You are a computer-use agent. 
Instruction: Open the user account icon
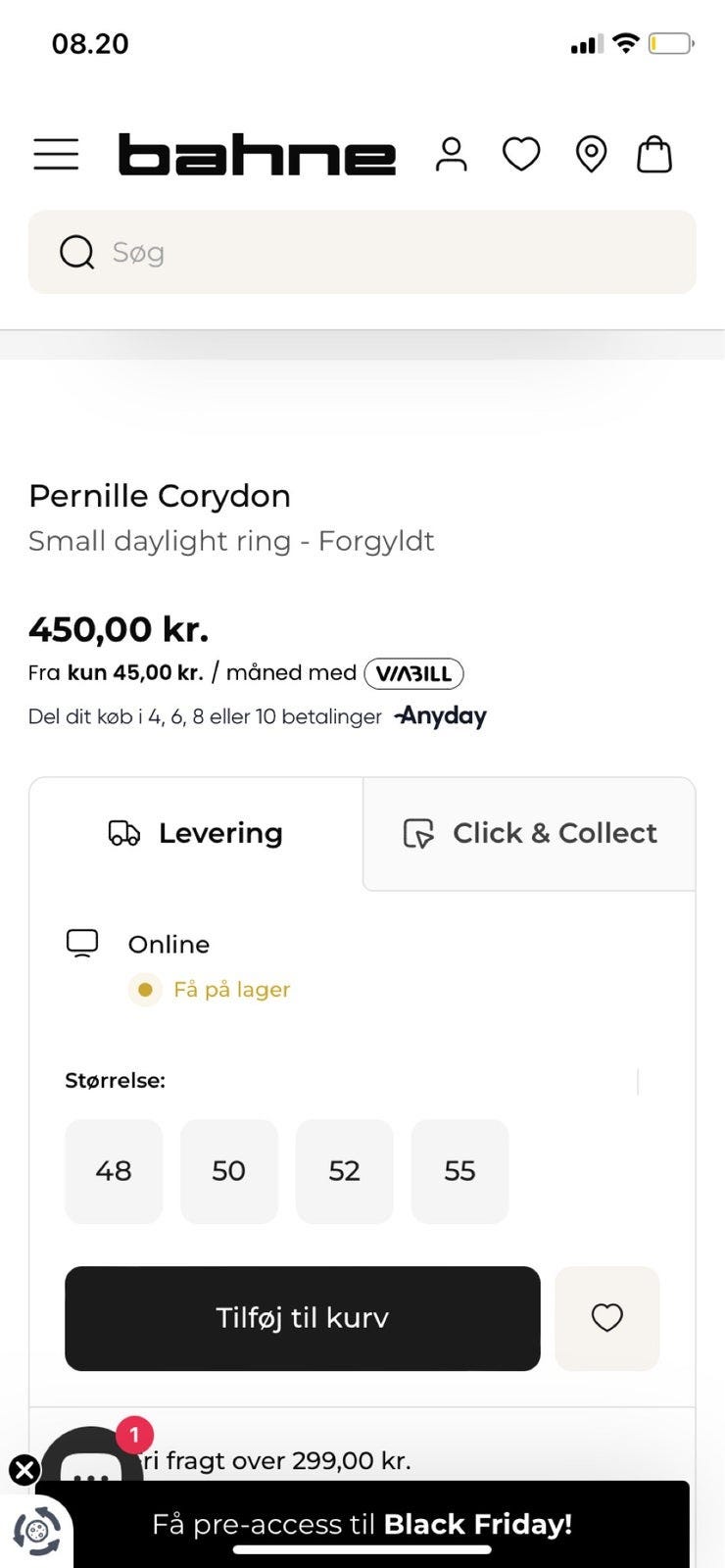pos(452,154)
